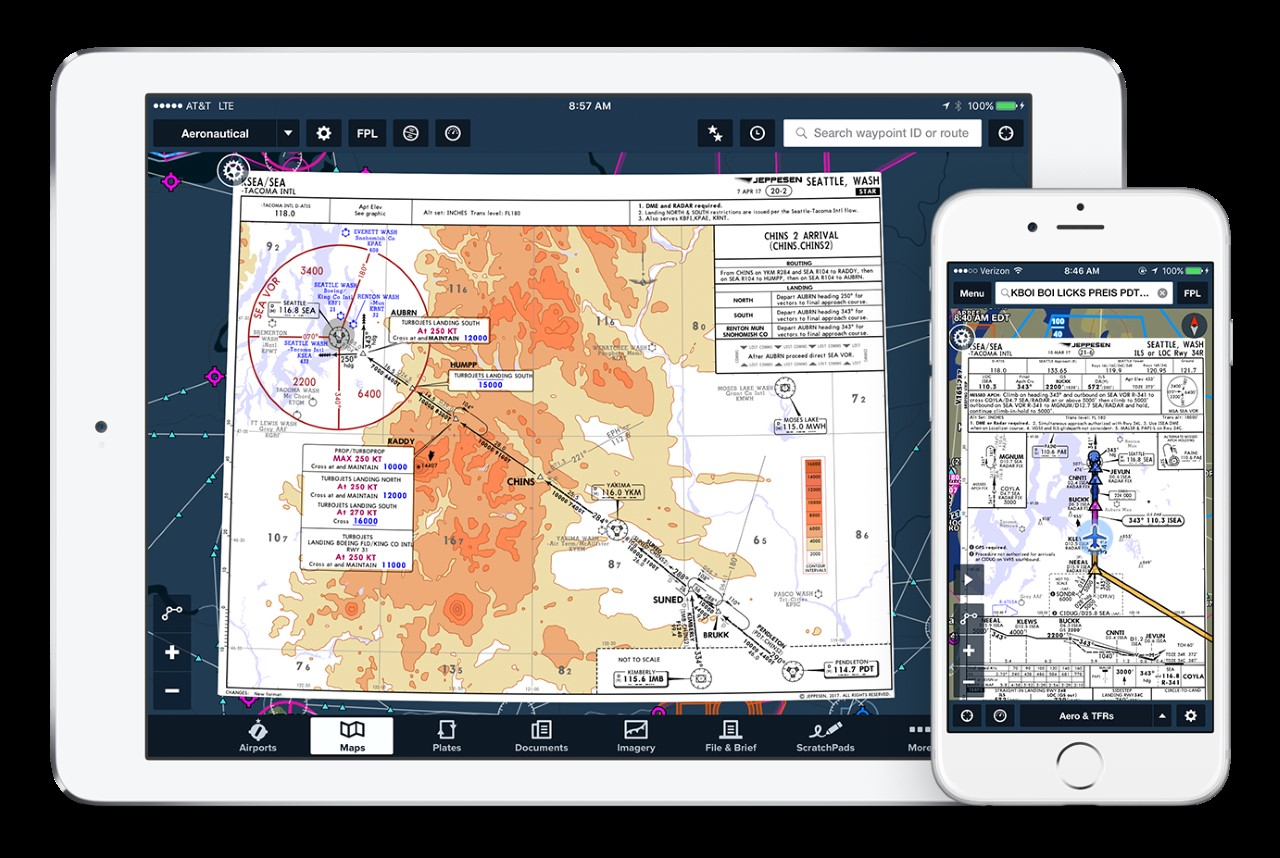
Task: Click the KBOI BOI LICKS route search field
Action: pos(1083,293)
